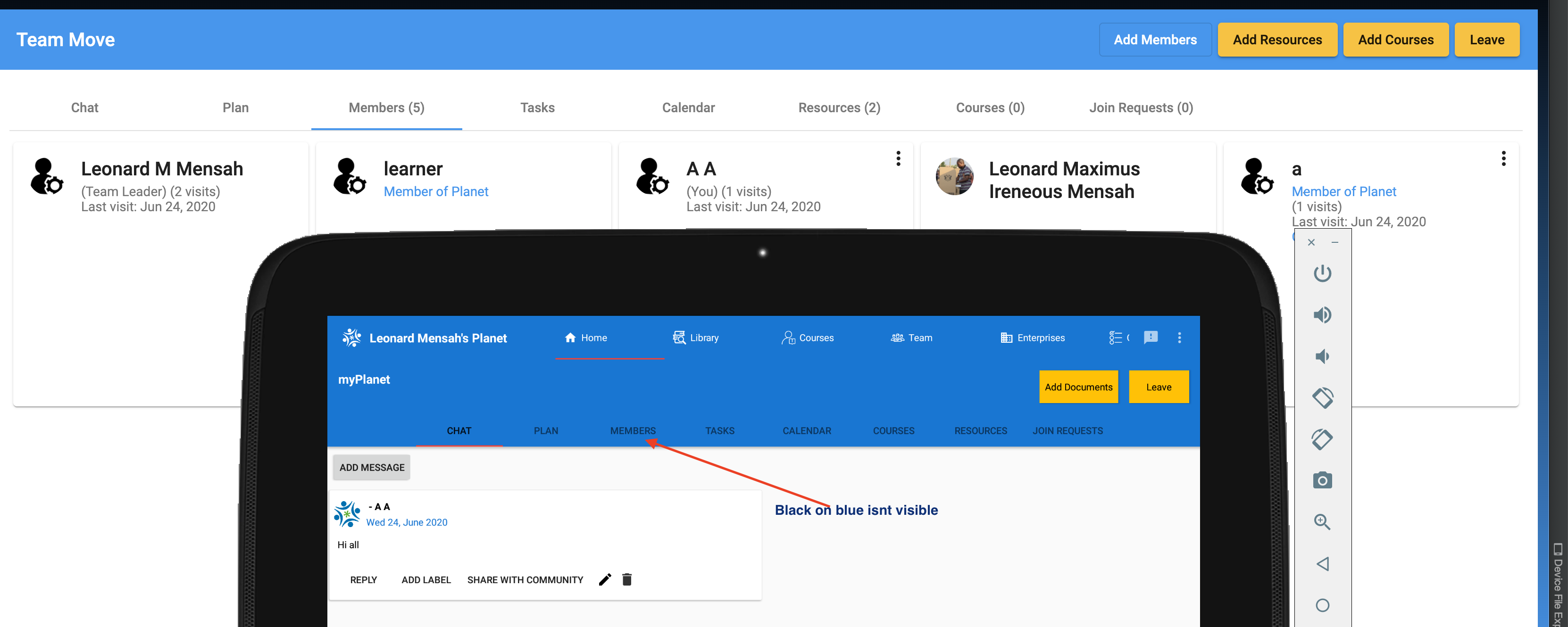1568x627 pixels.
Task: Click the Add Members button
Action: click(1155, 39)
